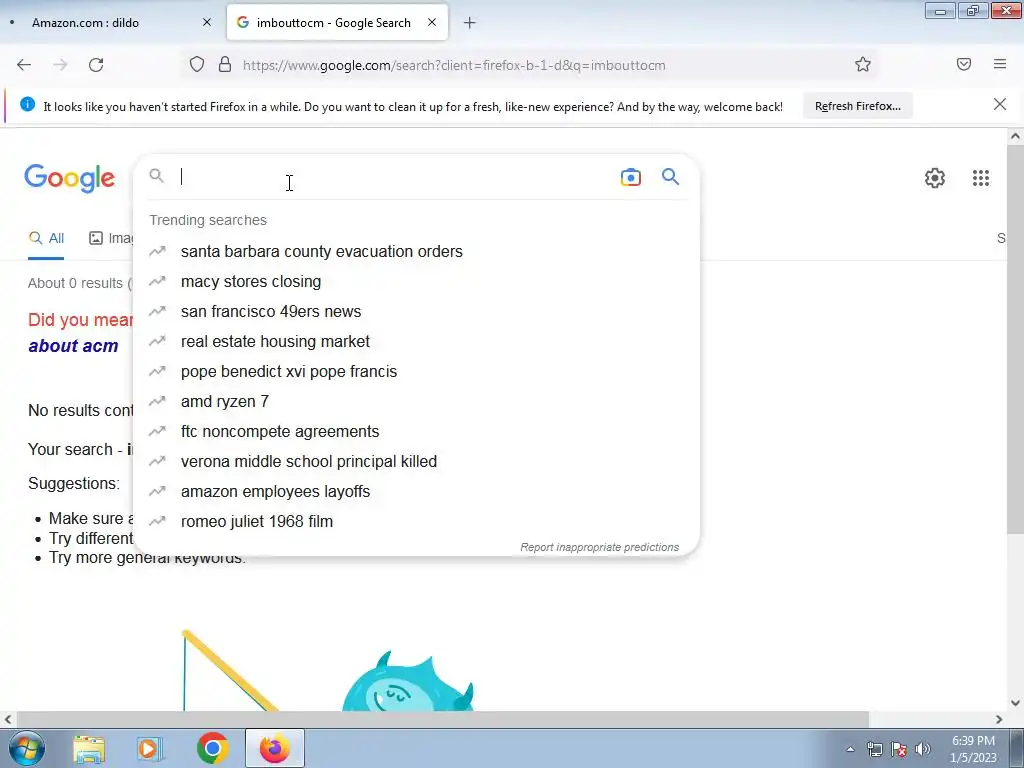The width and height of the screenshot is (1024, 768).
Task: Choose suggestion macy stores closing
Action: coord(416,281)
